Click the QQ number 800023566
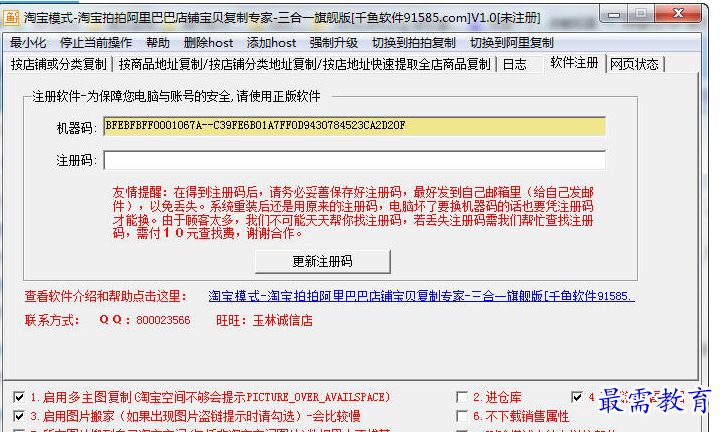 pyautogui.click(x=163, y=320)
